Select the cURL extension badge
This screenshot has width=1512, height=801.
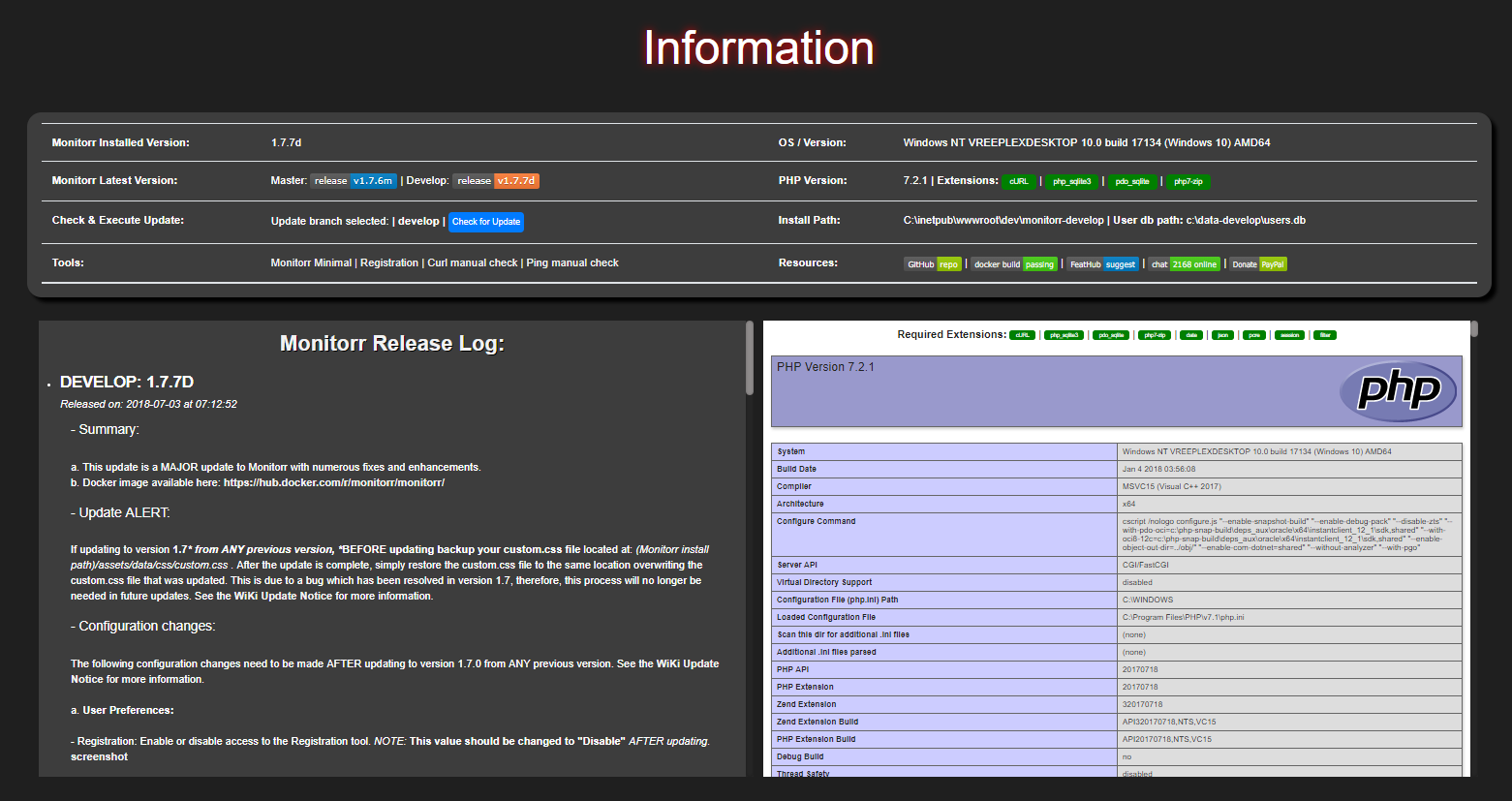[1017, 180]
